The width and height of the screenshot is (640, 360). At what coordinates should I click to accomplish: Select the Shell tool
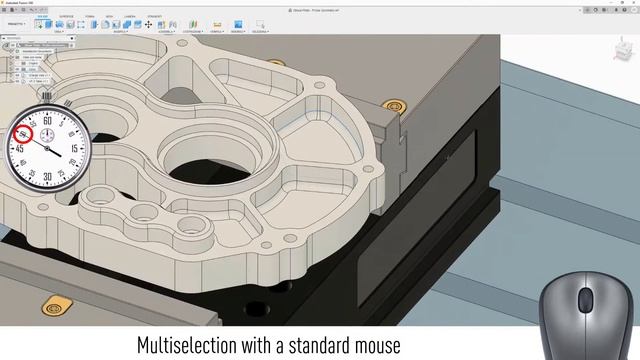pos(116,24)
